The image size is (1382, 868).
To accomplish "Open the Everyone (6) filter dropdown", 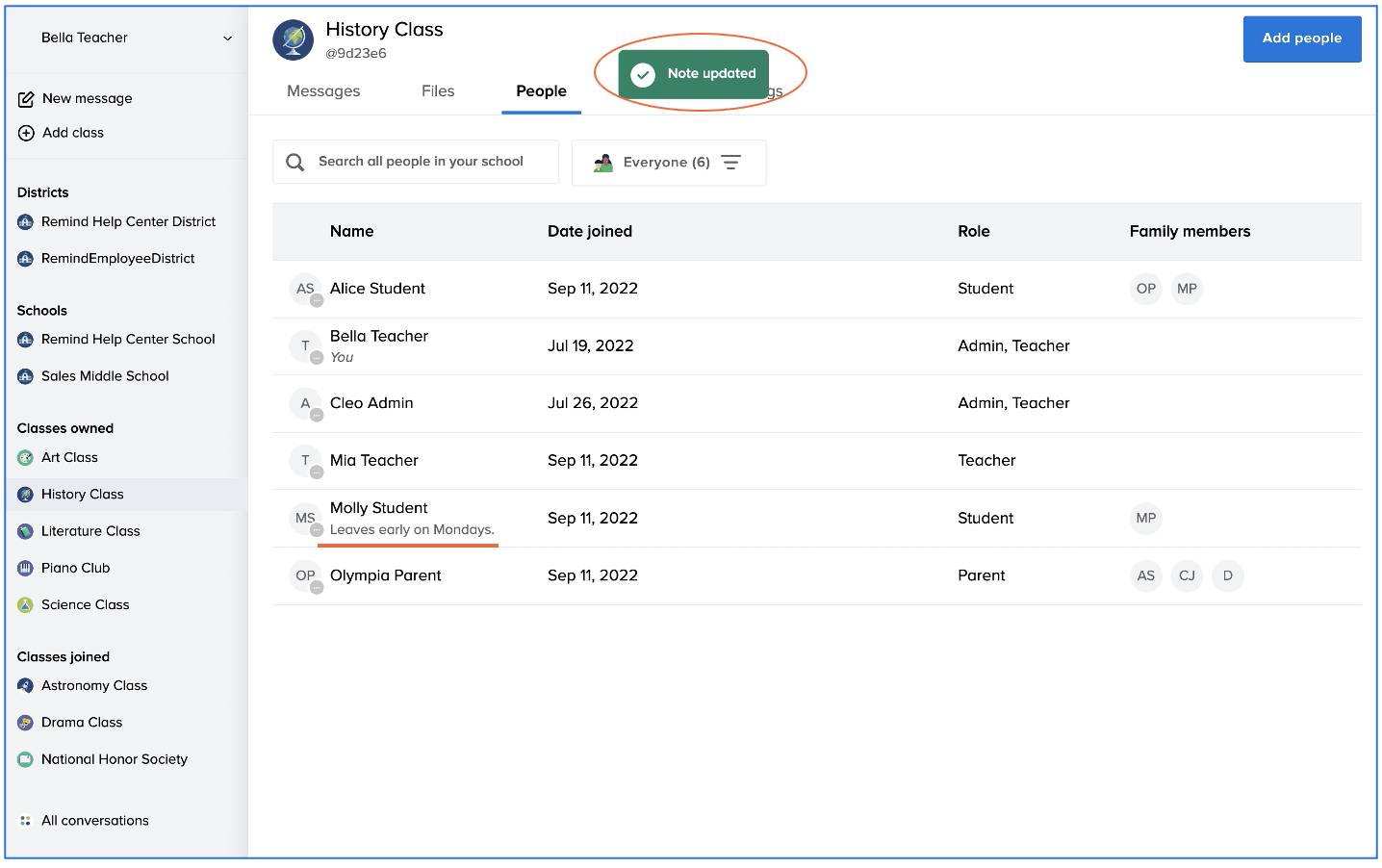I will coord(667,163).
